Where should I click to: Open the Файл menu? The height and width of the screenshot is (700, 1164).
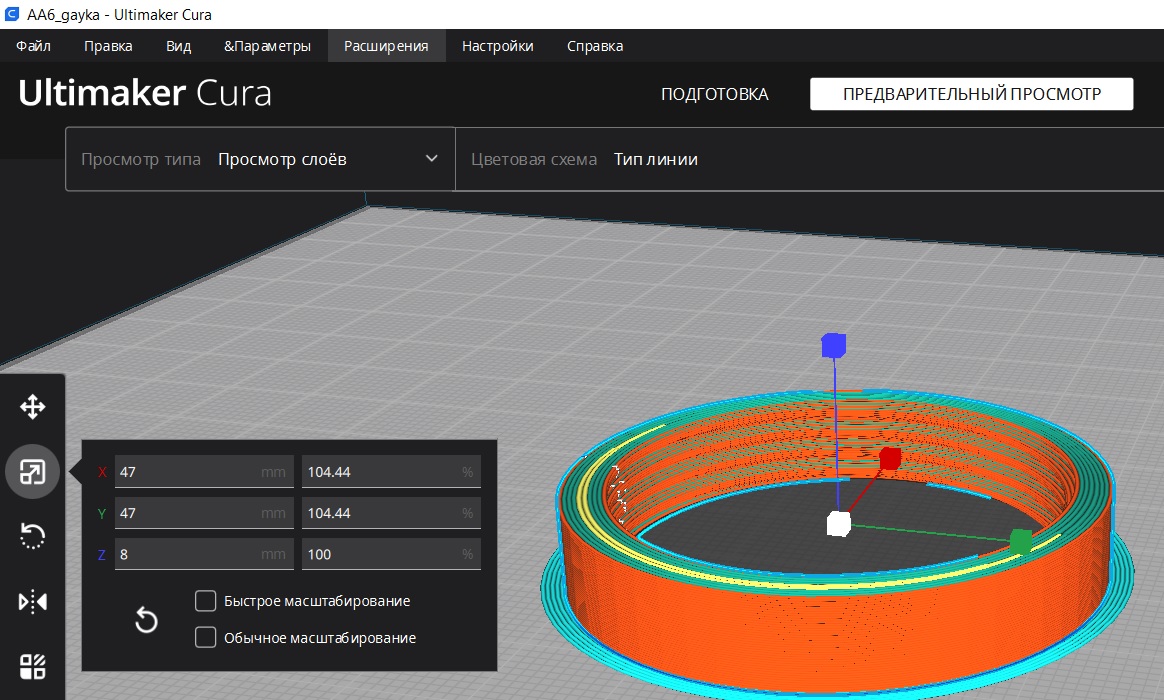tap(33, 46)
